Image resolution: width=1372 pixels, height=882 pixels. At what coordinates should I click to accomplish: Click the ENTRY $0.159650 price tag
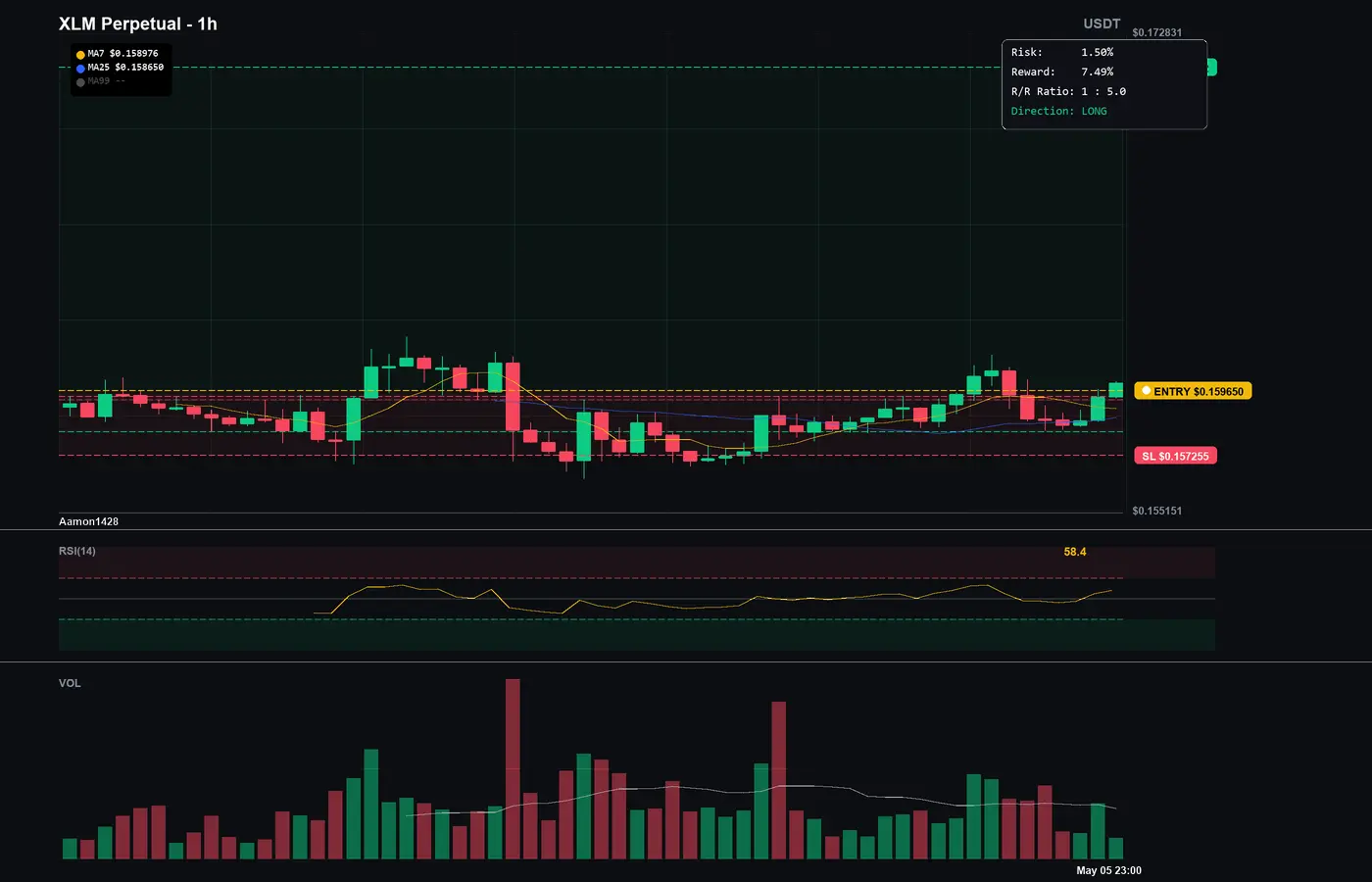pos(1193,391)
